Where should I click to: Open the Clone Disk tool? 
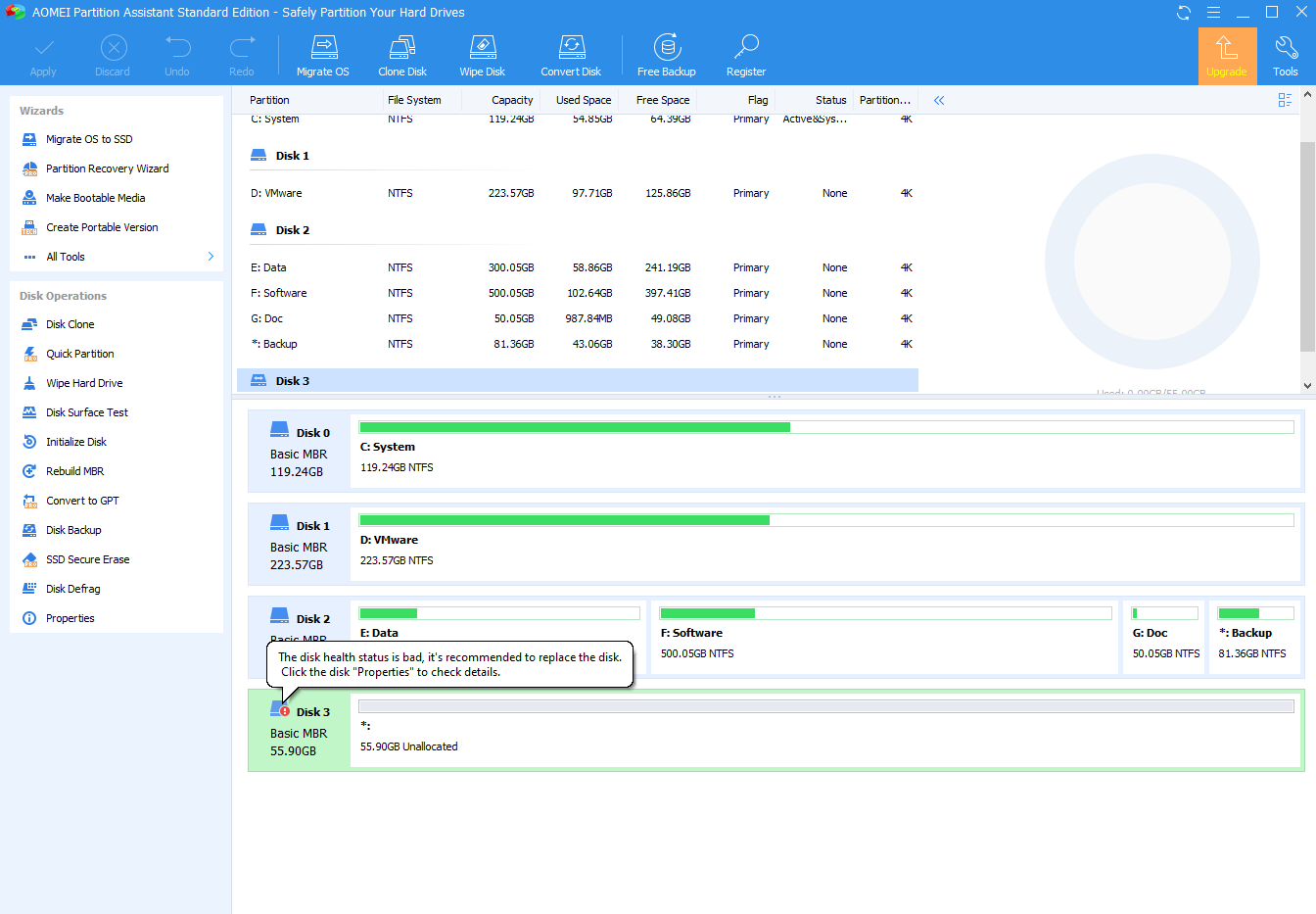(402, 47)
